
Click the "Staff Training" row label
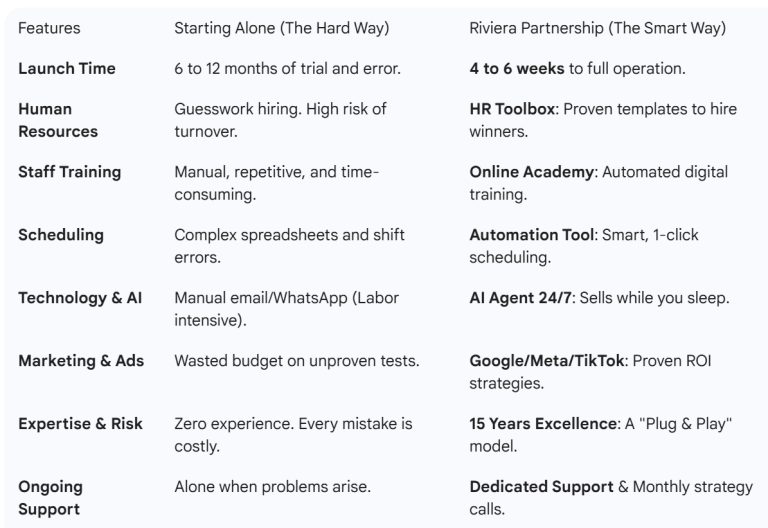pos(69,172)
